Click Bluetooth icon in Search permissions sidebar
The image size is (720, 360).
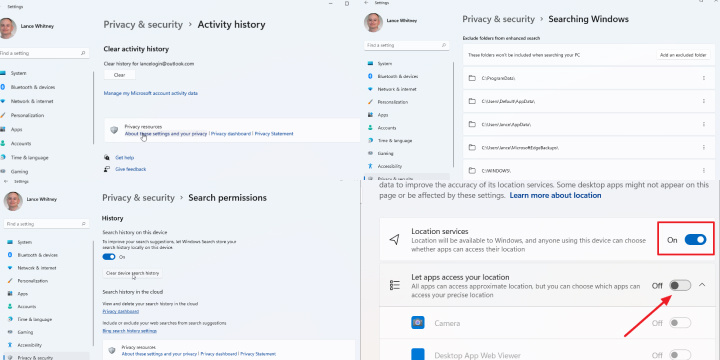pyautogui.click(x=10, y=255)
